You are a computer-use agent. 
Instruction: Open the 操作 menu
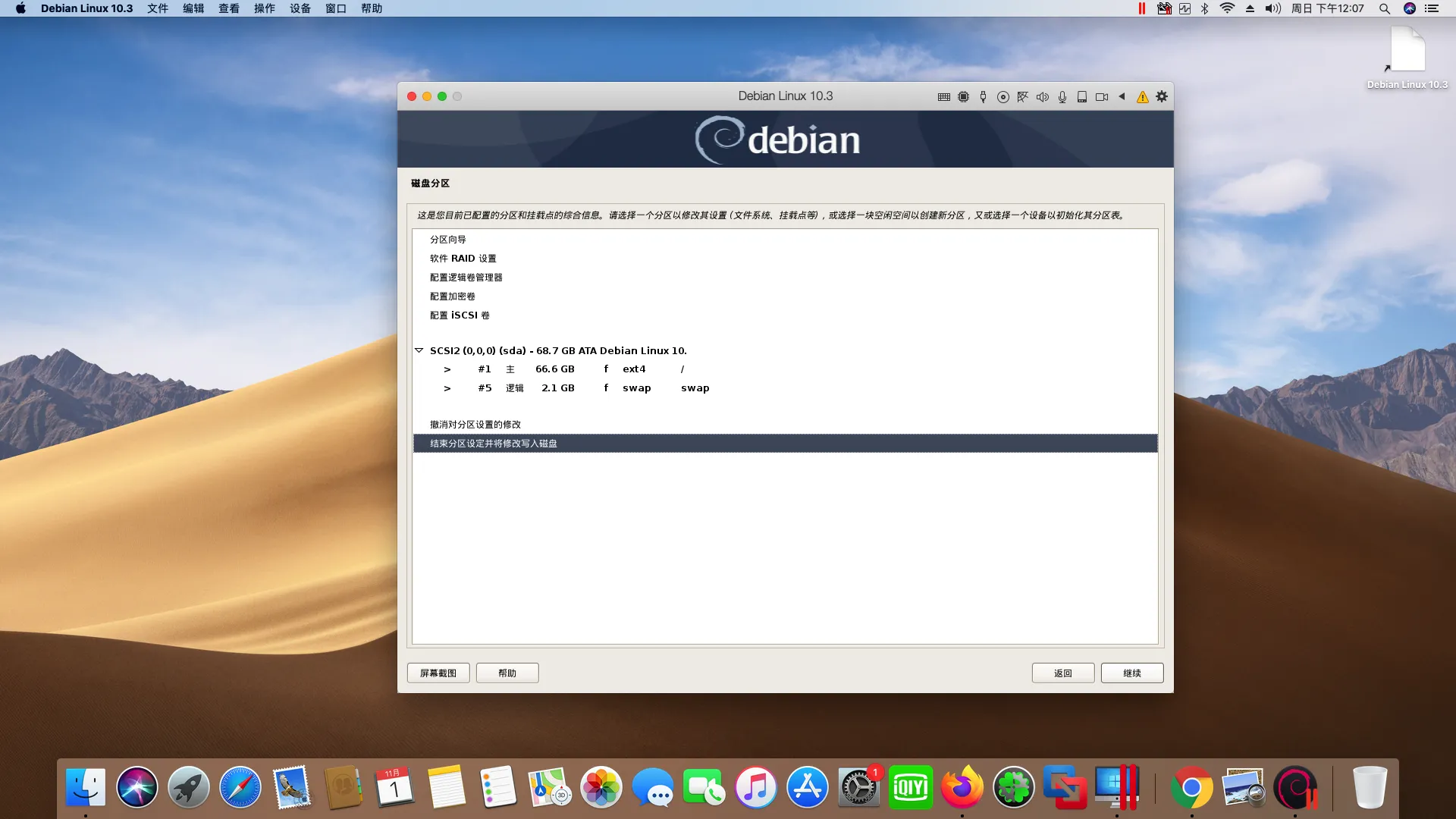[x=265, y=8]
